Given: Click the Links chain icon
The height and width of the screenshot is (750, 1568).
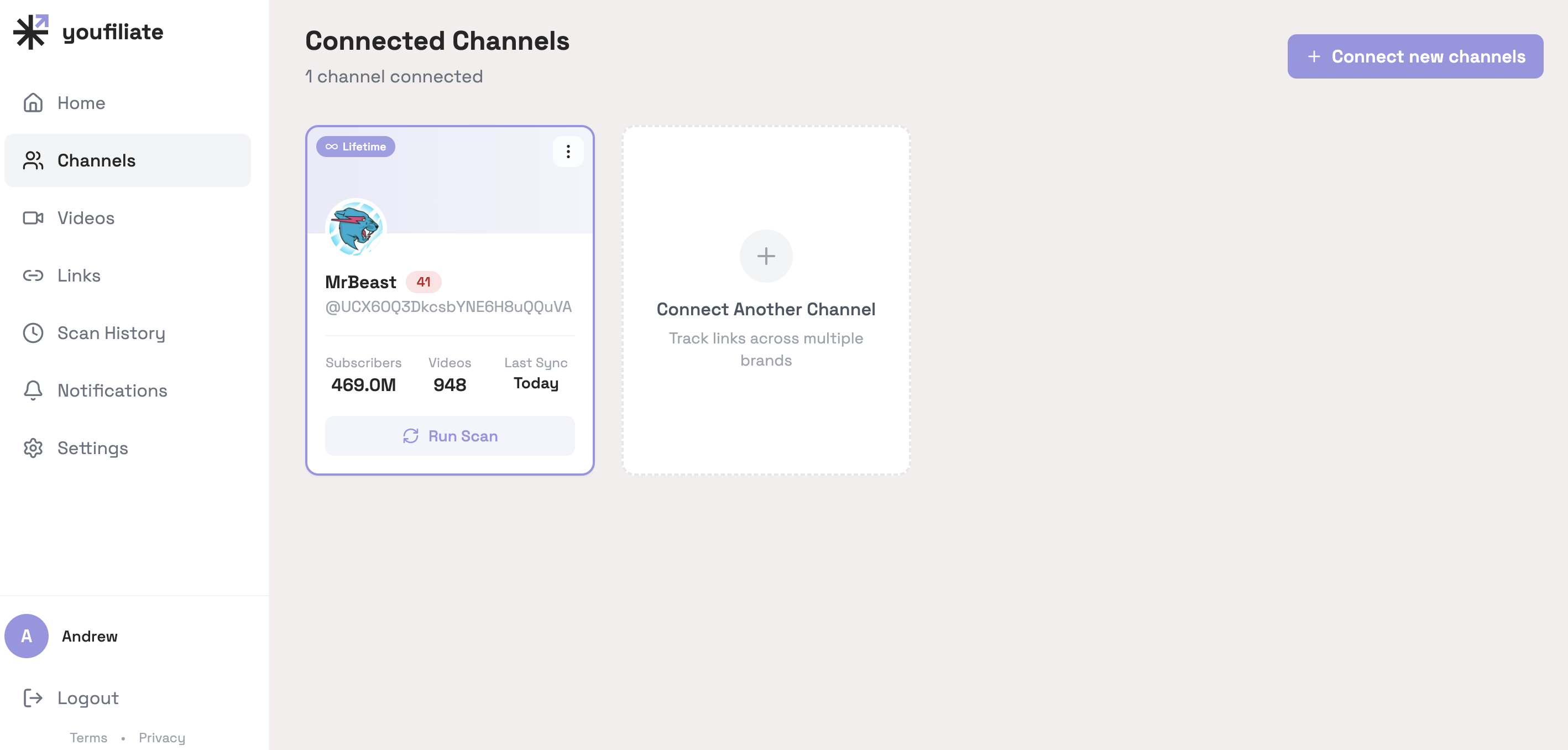Looking at the screenshot, I should coord(33,275).
